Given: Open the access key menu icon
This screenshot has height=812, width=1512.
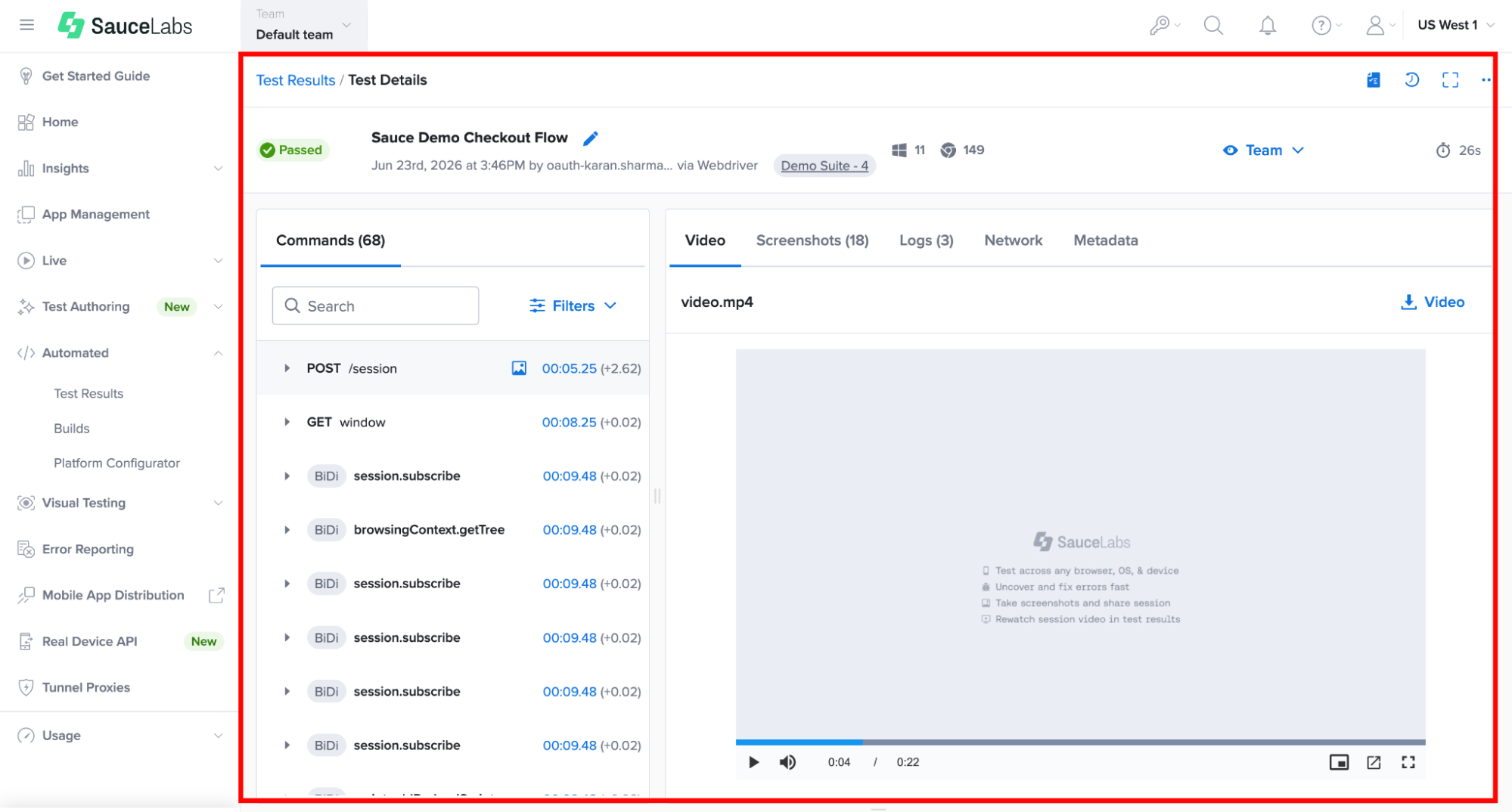Looking at the screenshot, I should point(1164,25).
